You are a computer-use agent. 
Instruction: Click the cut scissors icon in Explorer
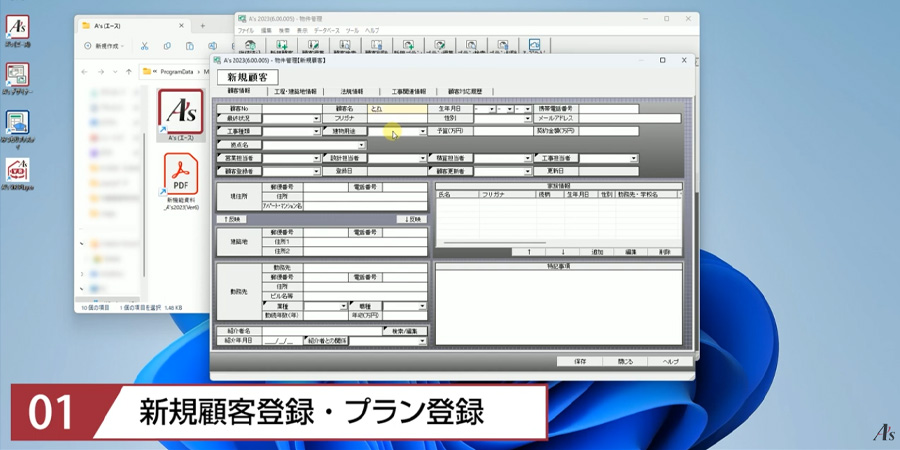(x=144, y=46)
